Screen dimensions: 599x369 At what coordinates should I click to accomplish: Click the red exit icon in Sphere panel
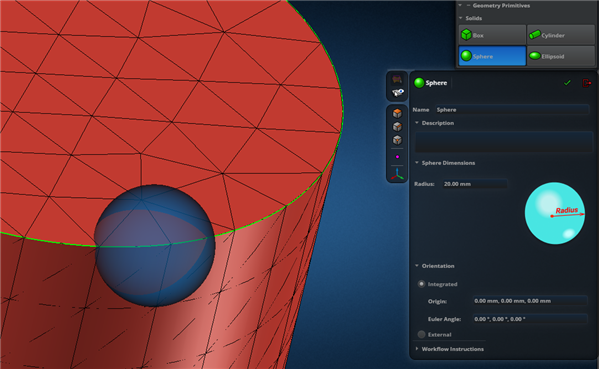[x=586, y=83]
